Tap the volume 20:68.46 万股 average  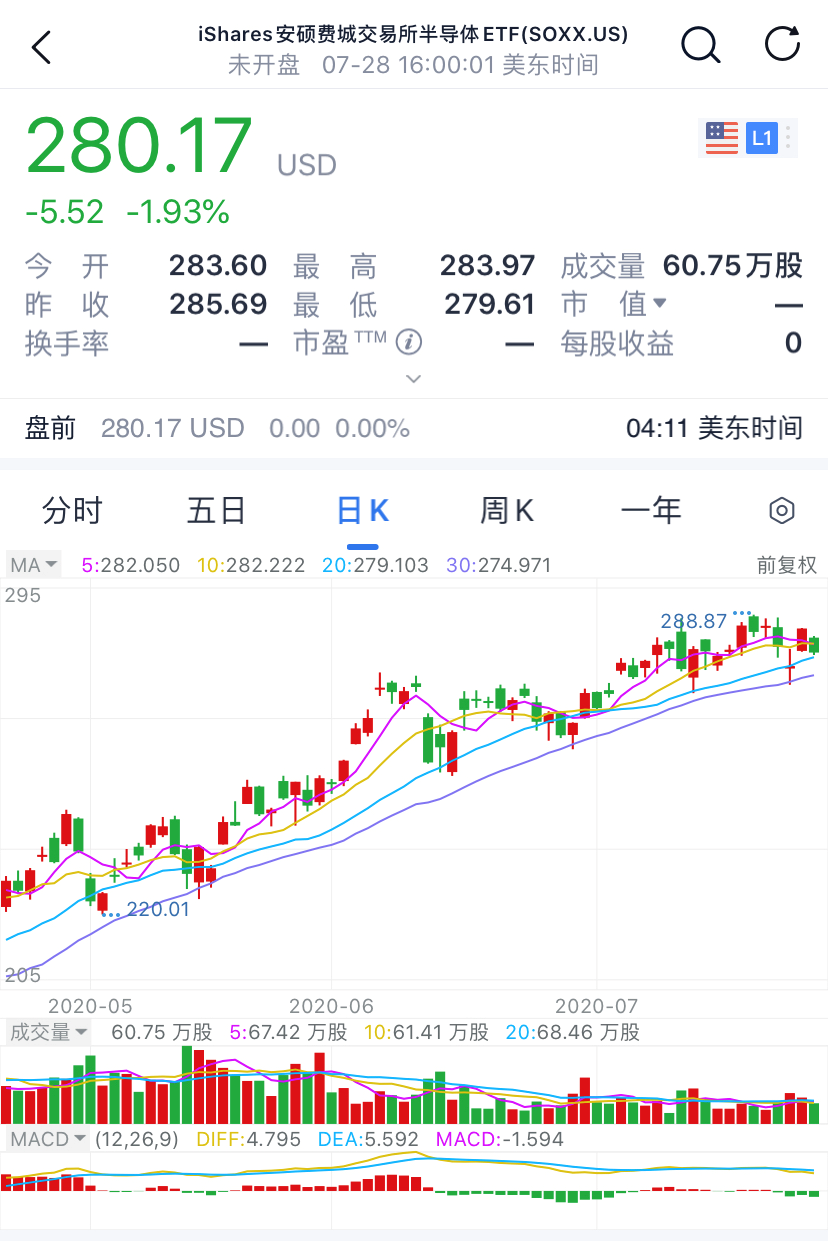tap(573, 1032)
